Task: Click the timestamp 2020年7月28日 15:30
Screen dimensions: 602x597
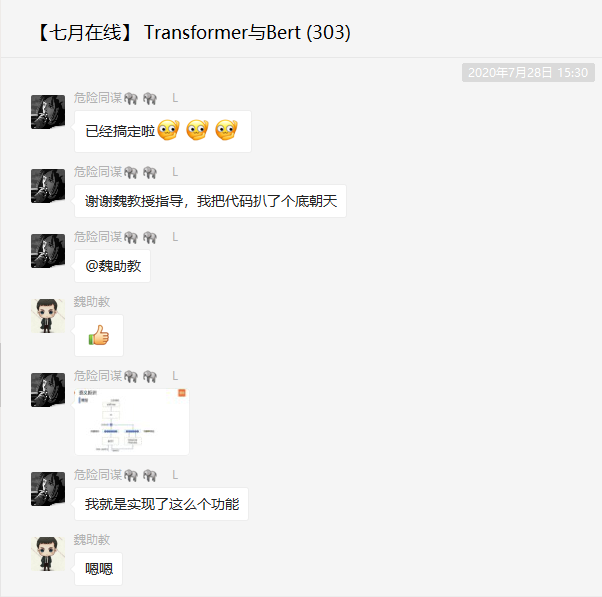Action: pos(528,73)
